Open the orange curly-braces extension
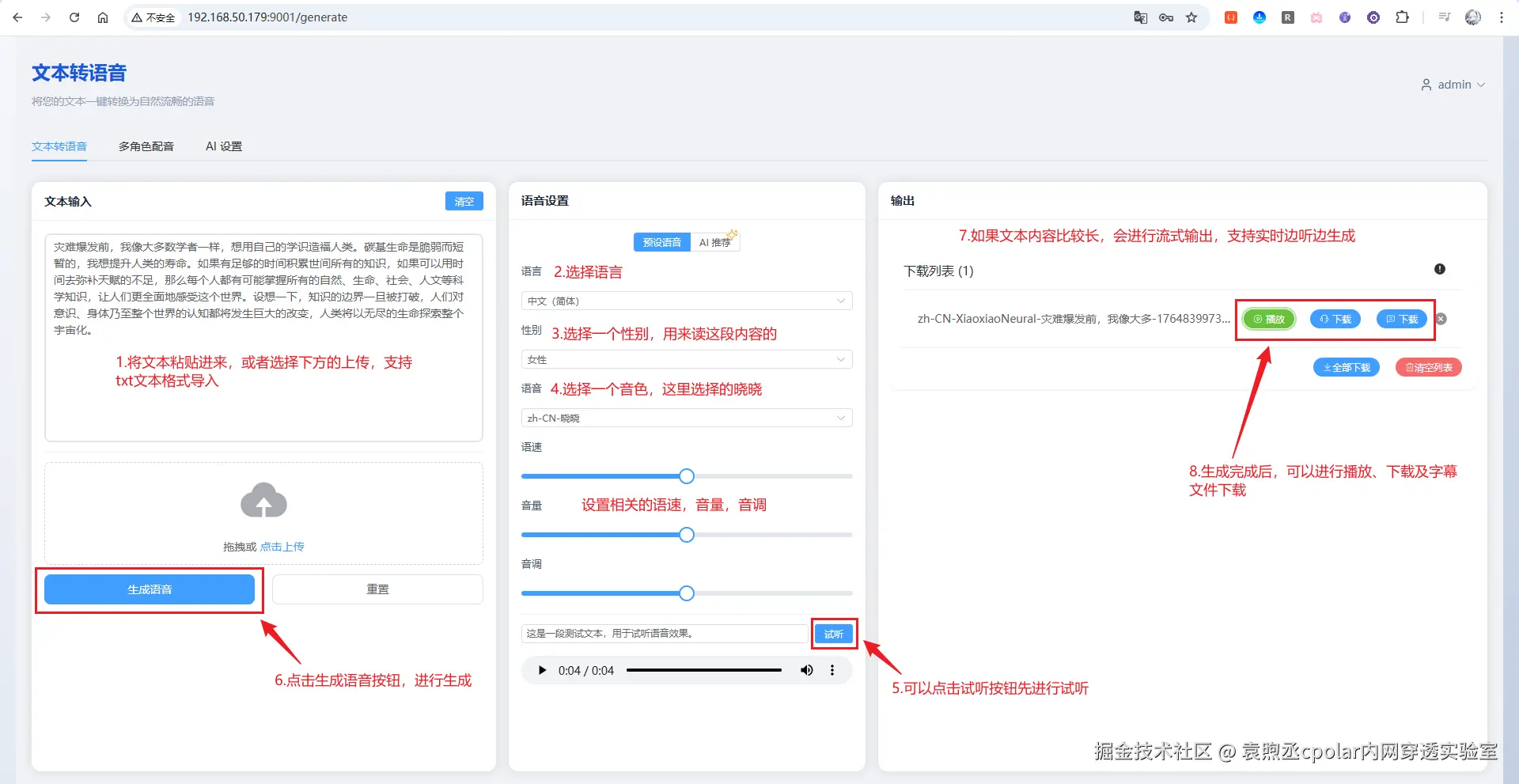Screen dimensions: 1519x784 point(1231,17)
